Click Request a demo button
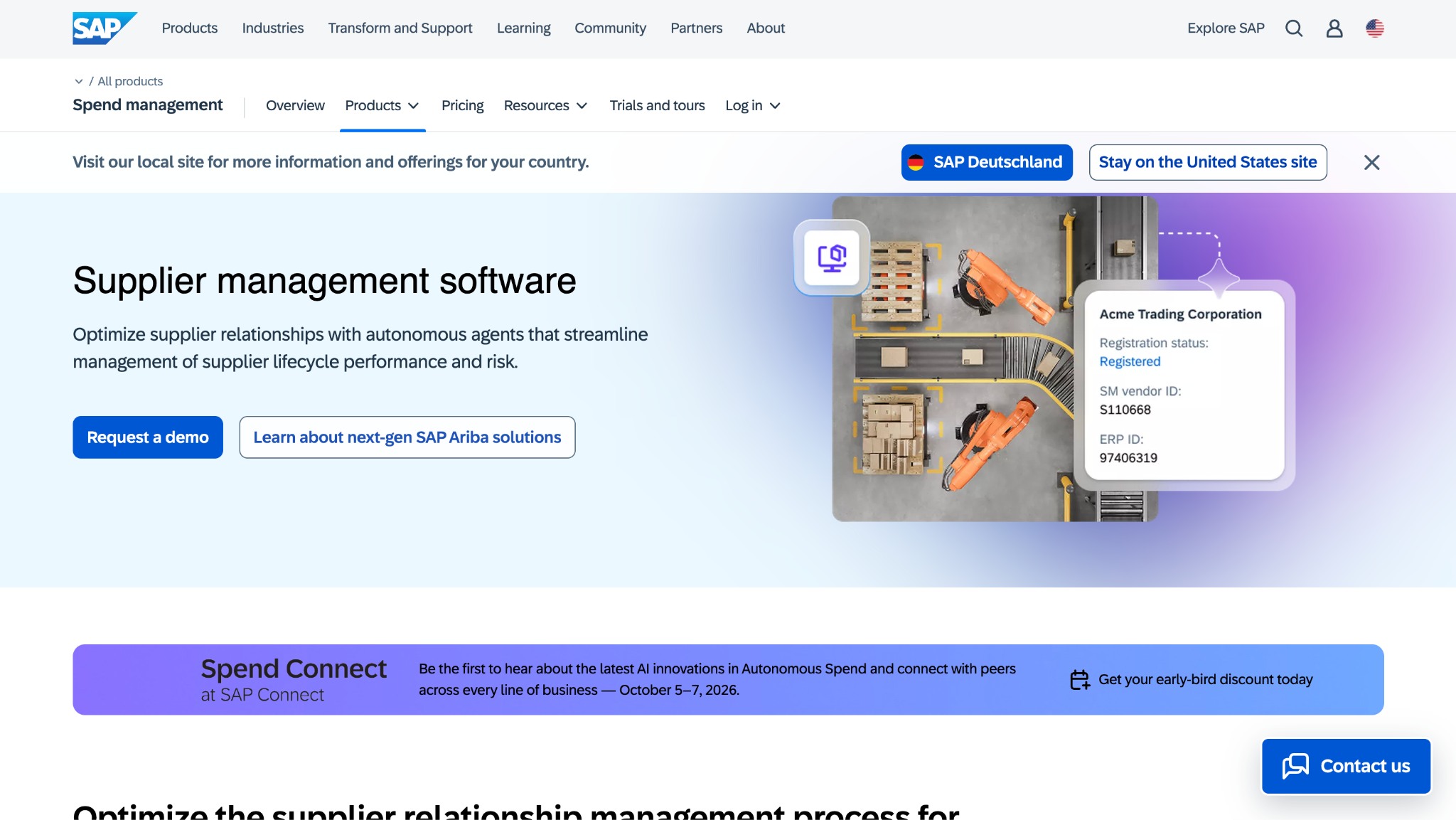The width and height of the screenshot is (1456, 820). click(x=148, y=437)
